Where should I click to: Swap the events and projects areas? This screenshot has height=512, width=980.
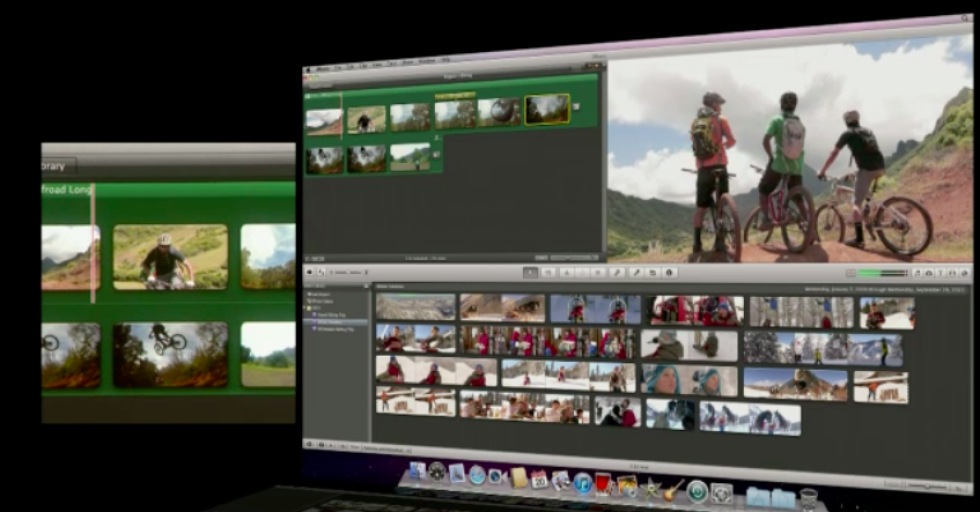(321, 270)
